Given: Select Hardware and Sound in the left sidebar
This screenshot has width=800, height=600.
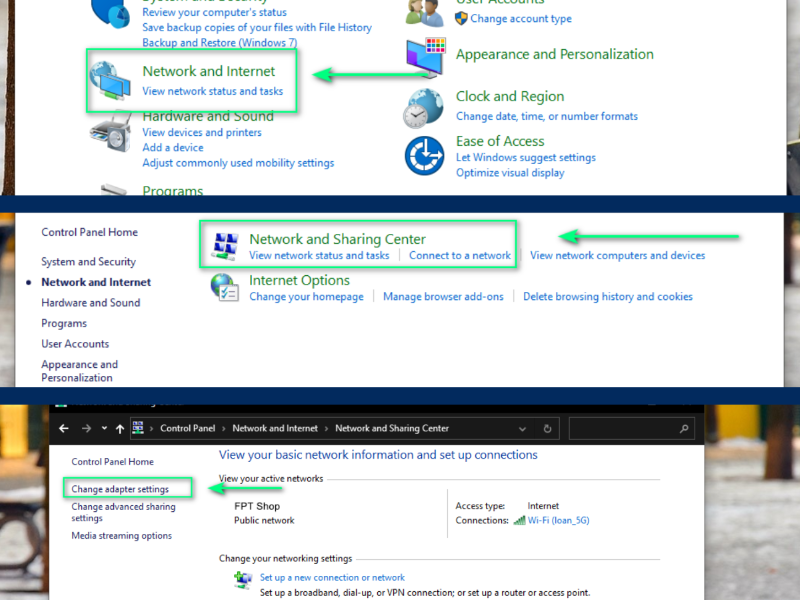Looking at the screenshot, I should click(x=91, y=303).
